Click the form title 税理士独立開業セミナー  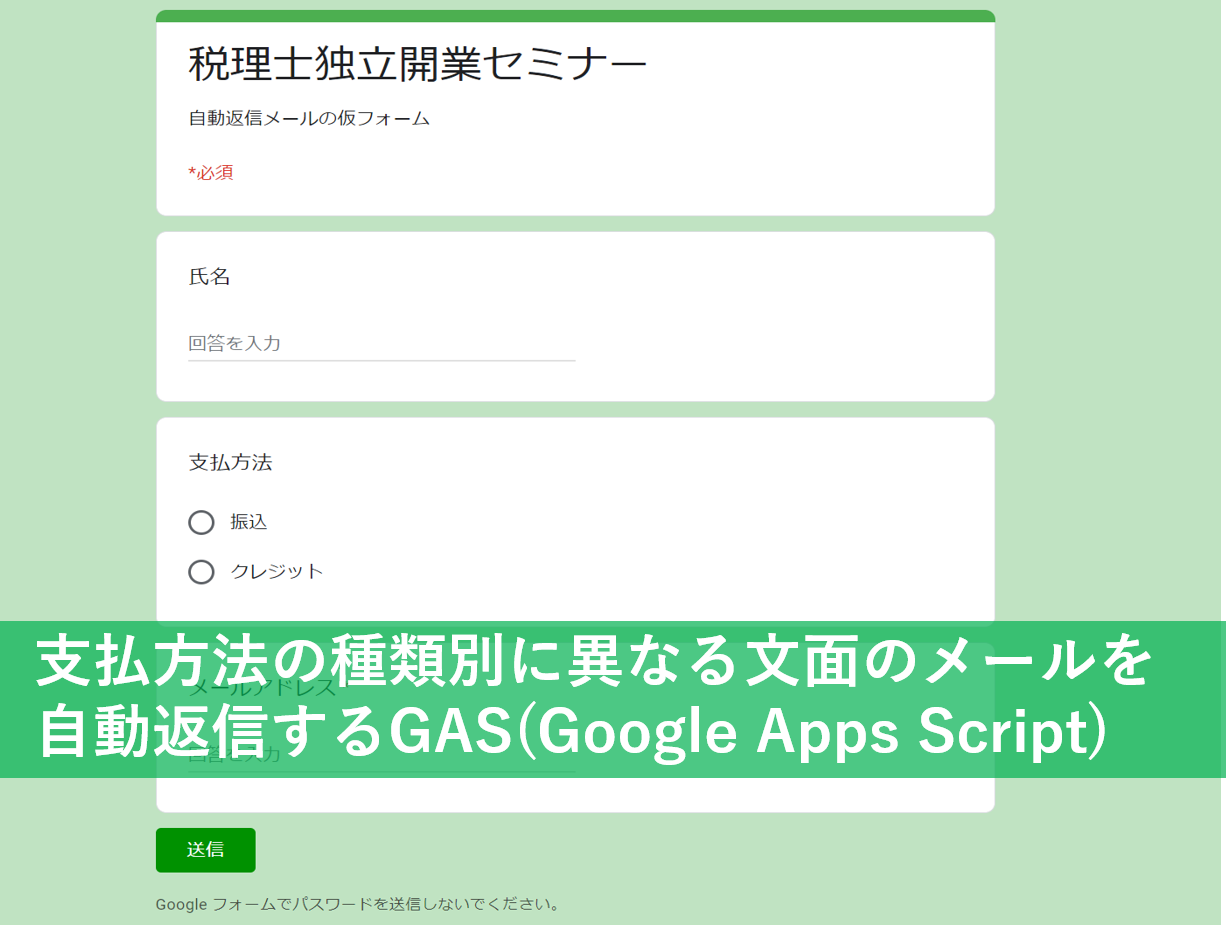click(x=417, y=66)
